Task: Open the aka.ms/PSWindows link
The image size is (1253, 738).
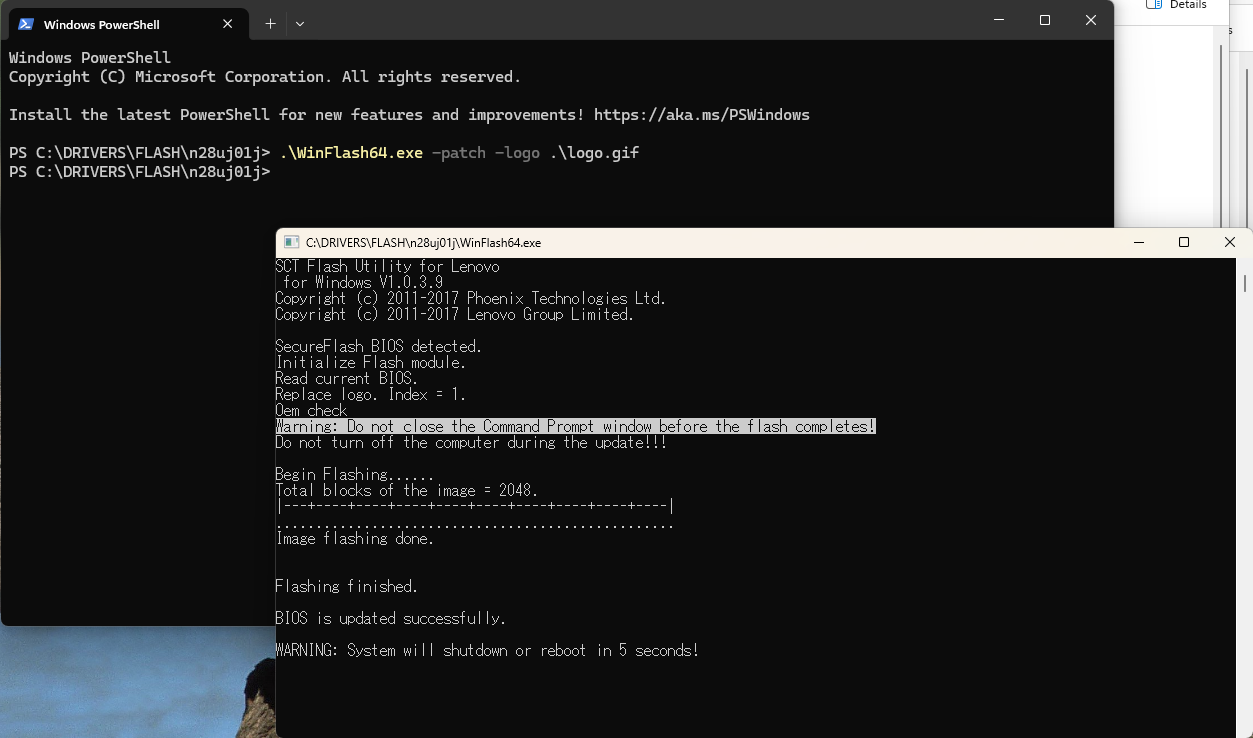Action: pyautogui.click(x=701, y=115)
